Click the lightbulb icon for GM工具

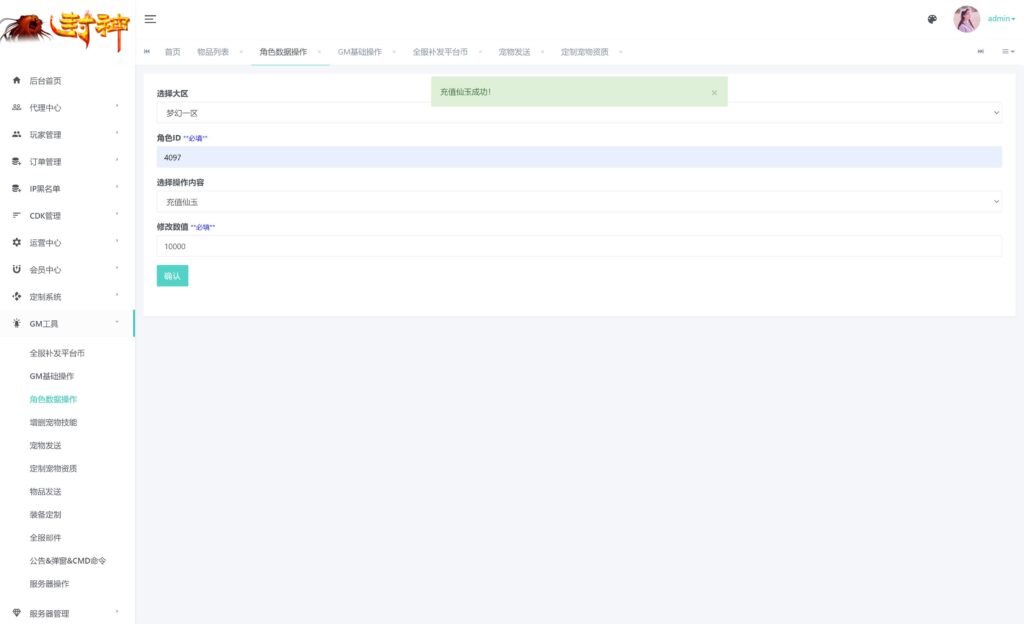click(x=16, y=323)
